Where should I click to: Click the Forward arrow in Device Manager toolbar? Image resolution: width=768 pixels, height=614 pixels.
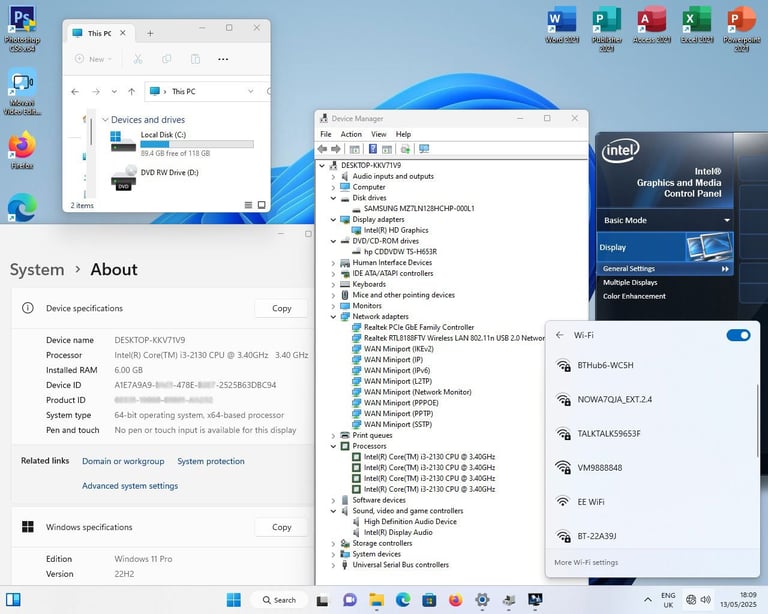click(x=336, y=149)
